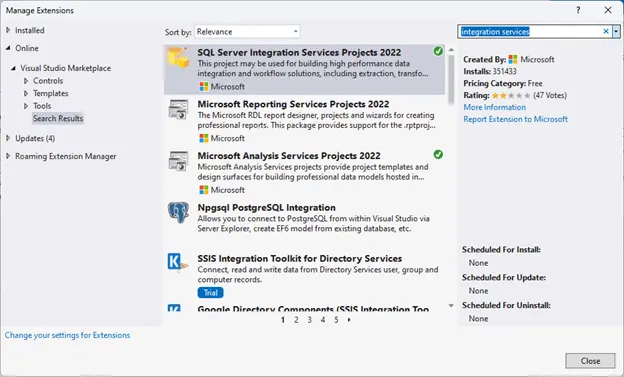This screenshot has width=624, height=377.
Task: Select SQL Server Integration Services Projects 2022 title
Action: click(x=299, y=53)
